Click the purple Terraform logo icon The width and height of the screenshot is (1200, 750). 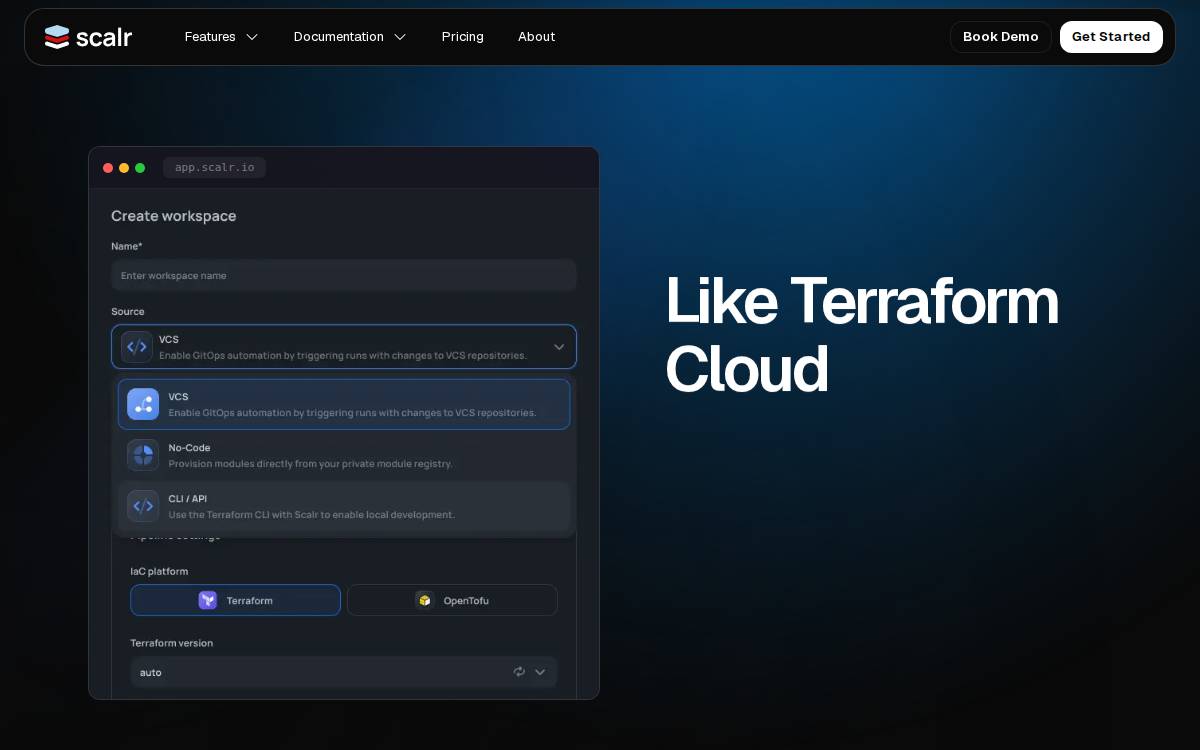click(208, 600)
